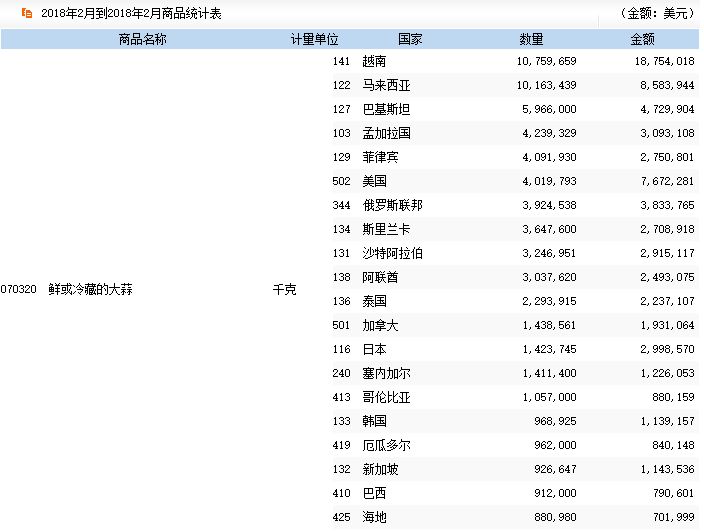Image resolution: width=704 pixels, height=531 pixels.
Task: Select country 韩国
Action: click(374, 421)
